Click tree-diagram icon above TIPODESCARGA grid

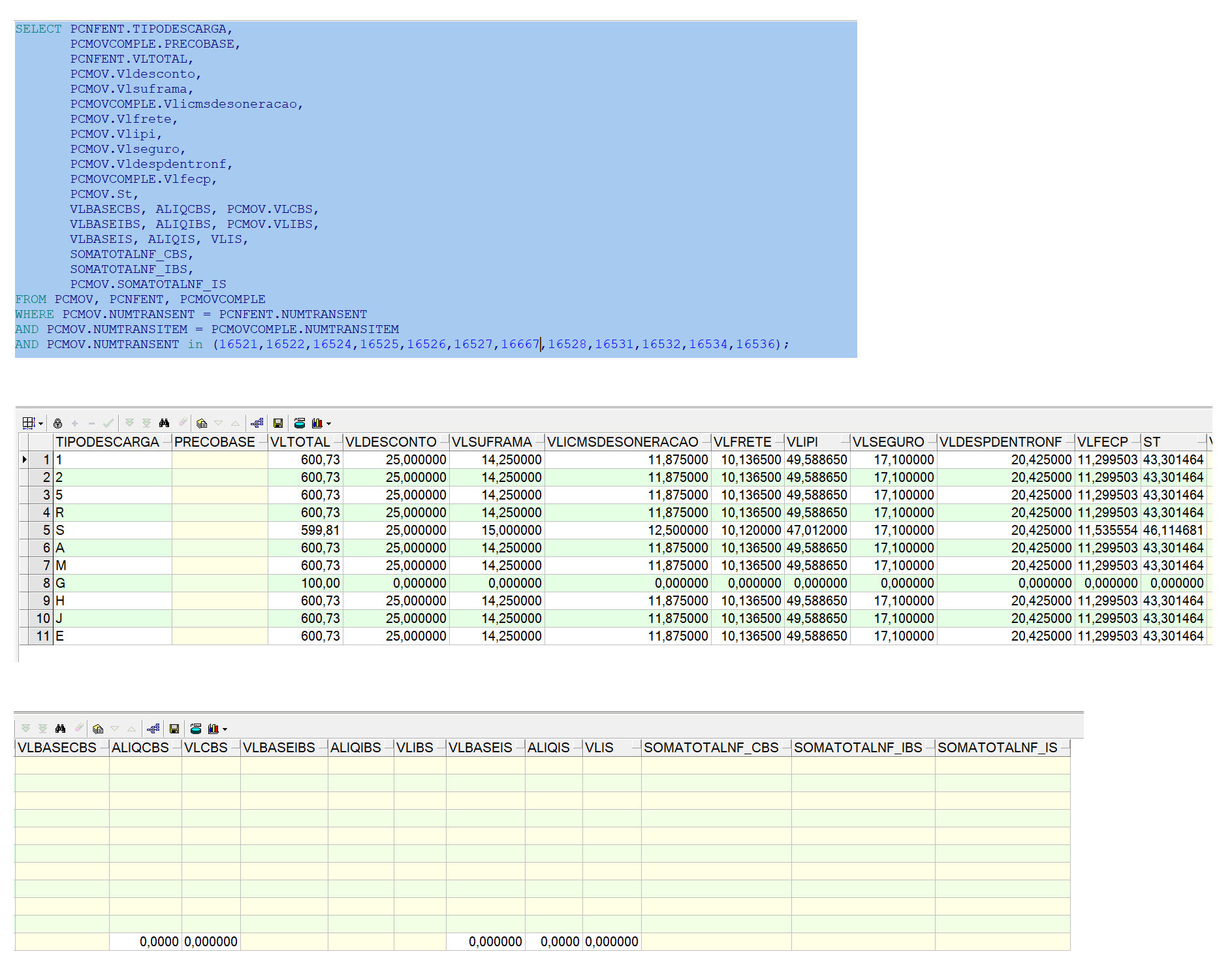tap(257, 423)
